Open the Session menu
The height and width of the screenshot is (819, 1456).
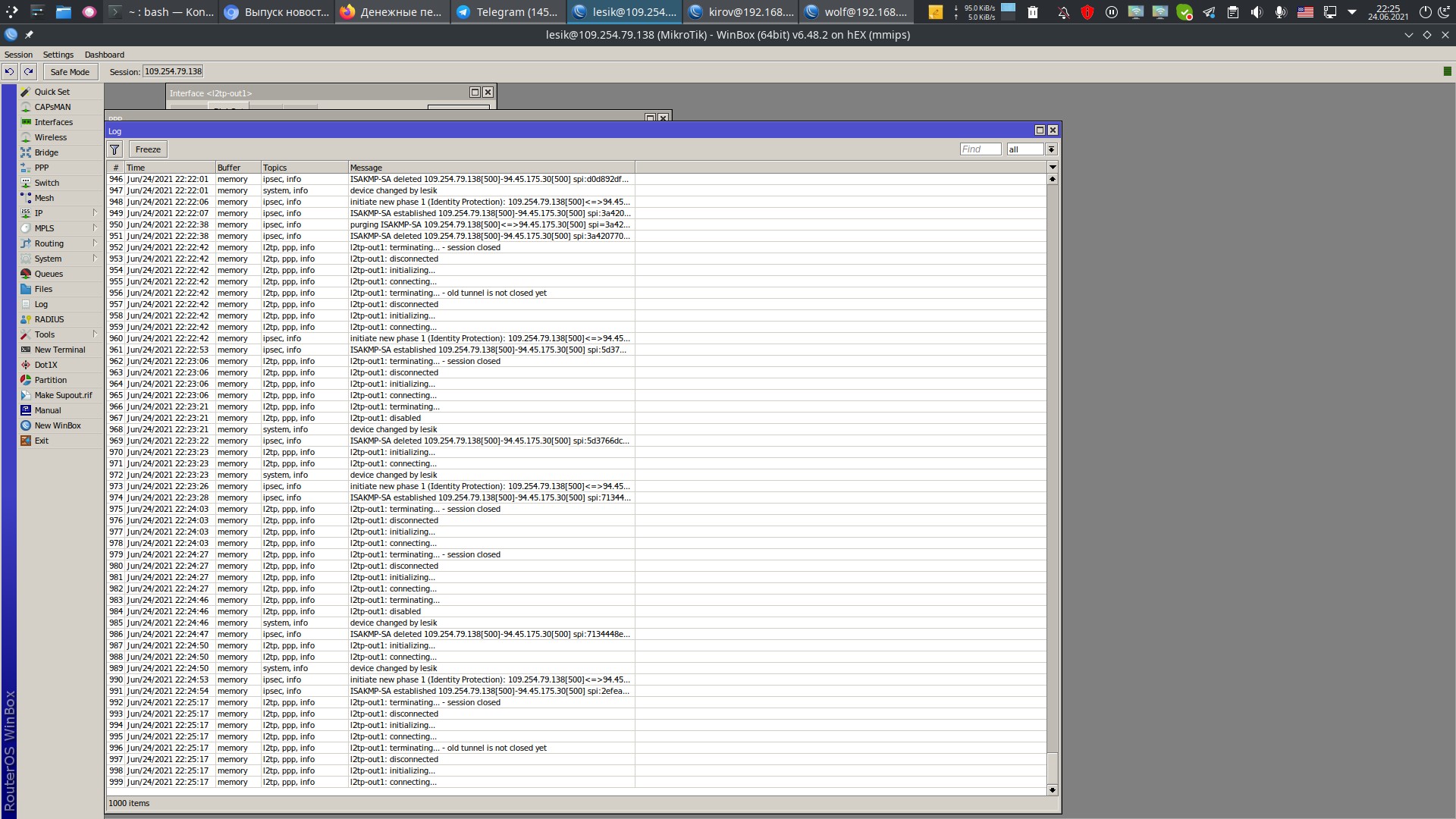pyautogui.click(x=18, y=55)
